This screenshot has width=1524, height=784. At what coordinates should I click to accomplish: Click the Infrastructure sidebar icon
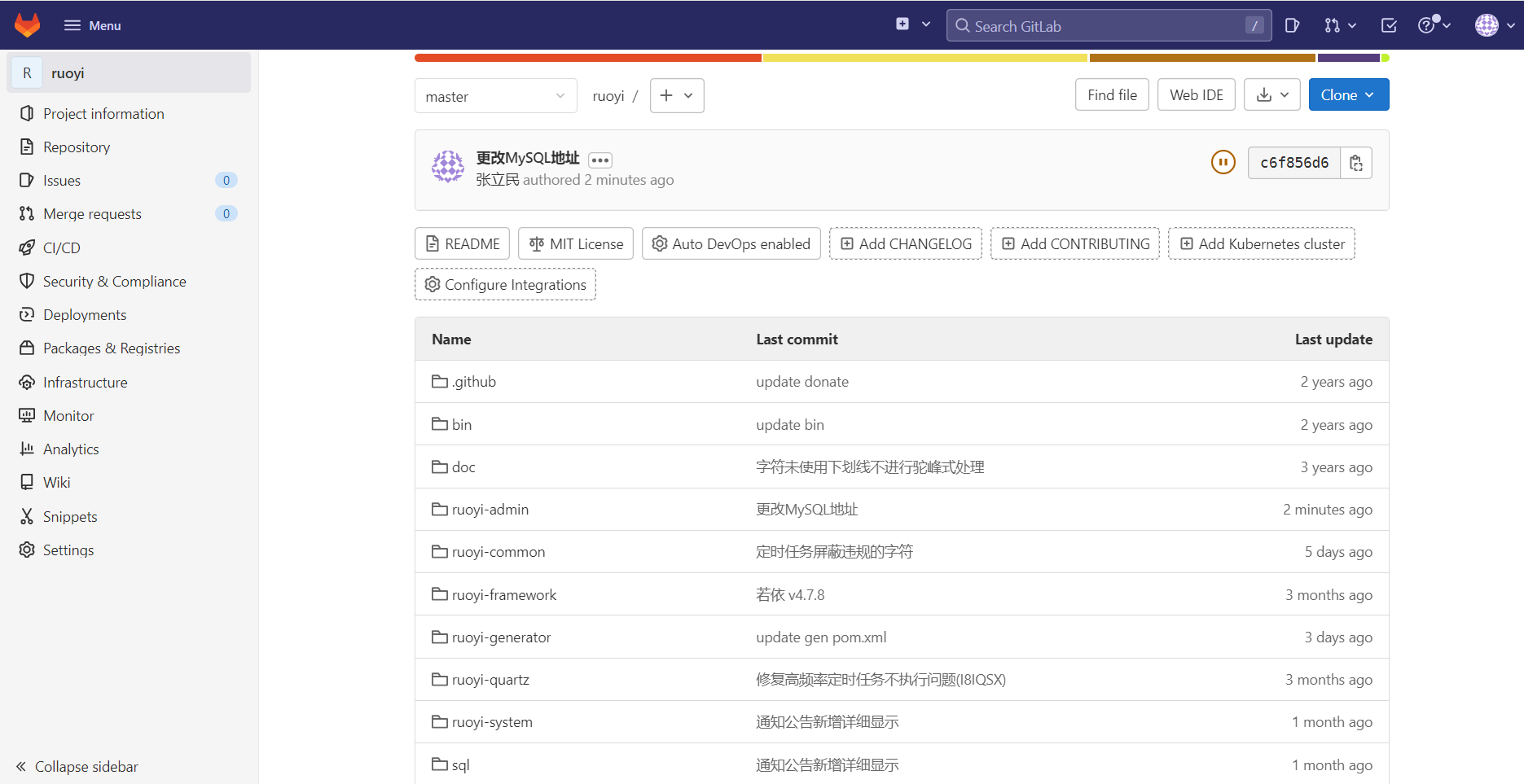click(x=27, y=382)
